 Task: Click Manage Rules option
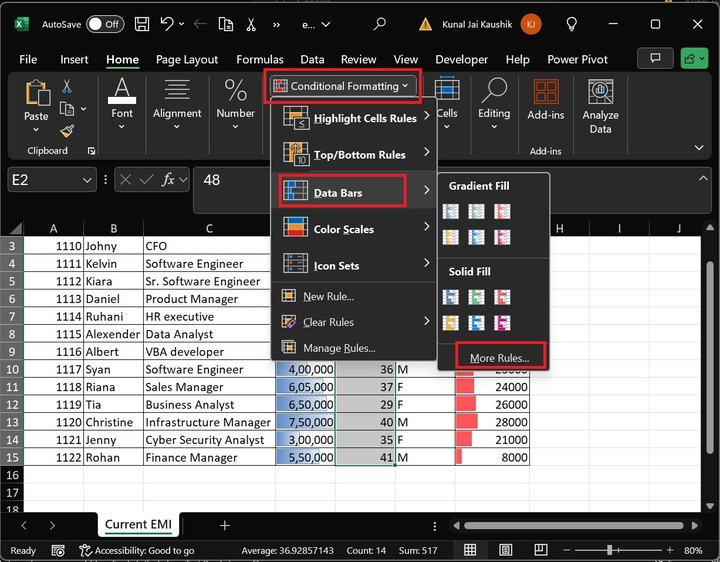pos(339,348)
